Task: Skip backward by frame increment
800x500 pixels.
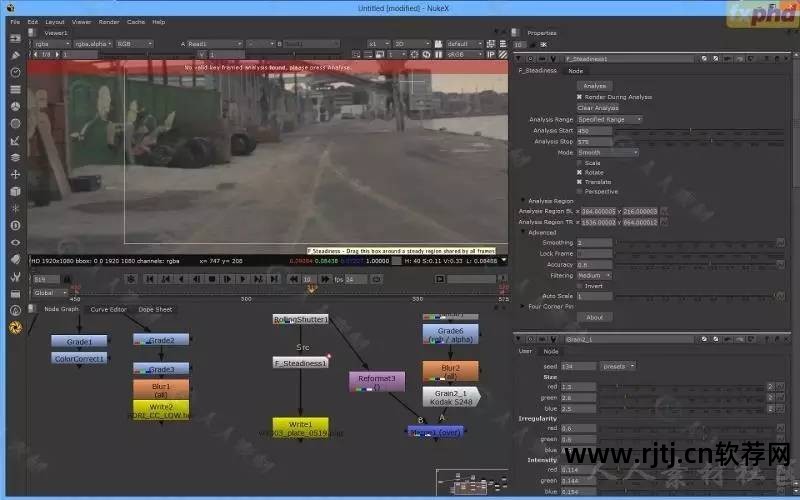Action: (293, 279)
